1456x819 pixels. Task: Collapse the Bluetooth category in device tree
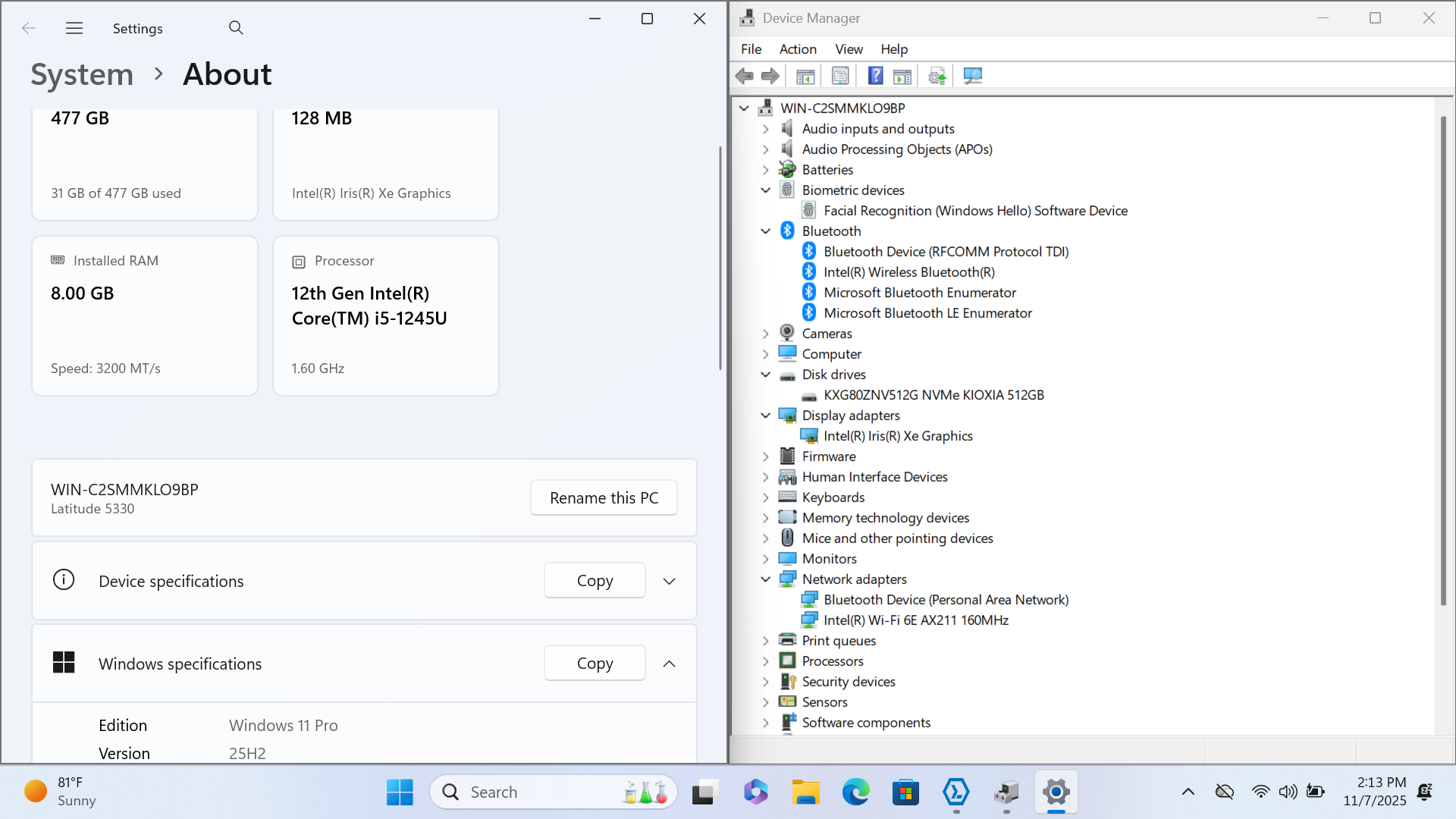[x=766, y=231]
